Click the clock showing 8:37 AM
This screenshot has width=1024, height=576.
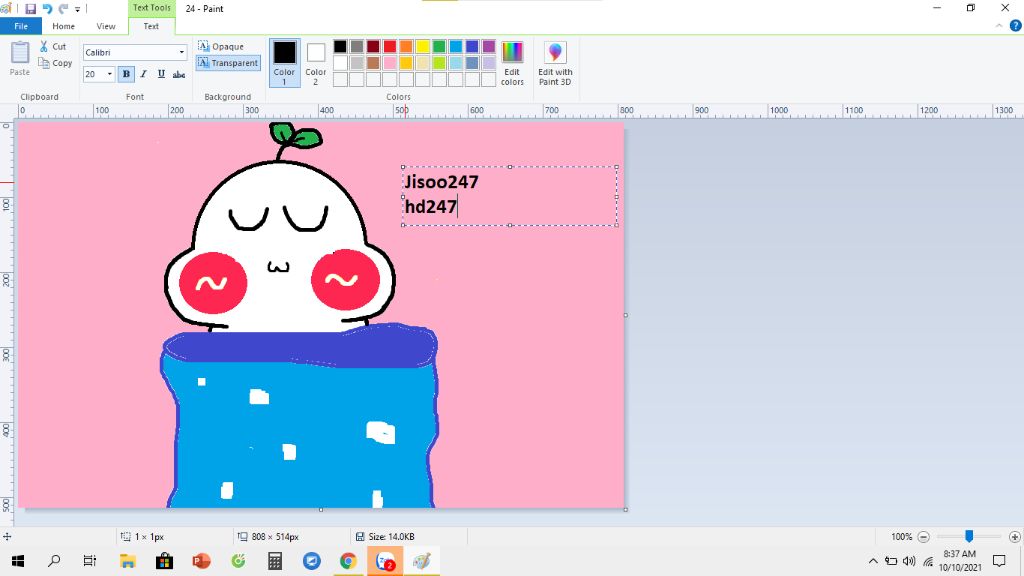(959, 554)
